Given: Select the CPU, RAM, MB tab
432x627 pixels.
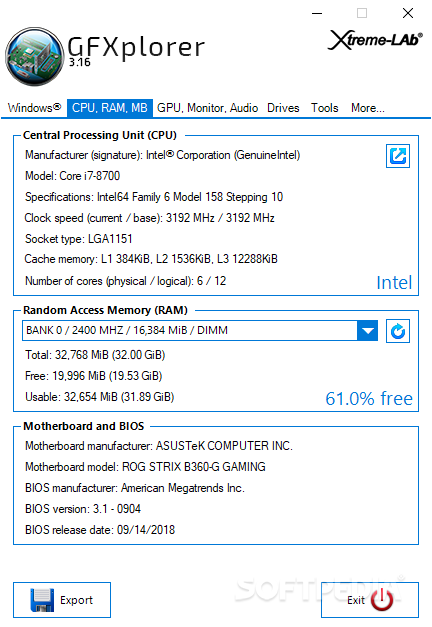Looking at the screenshot, I should point(110,108).
